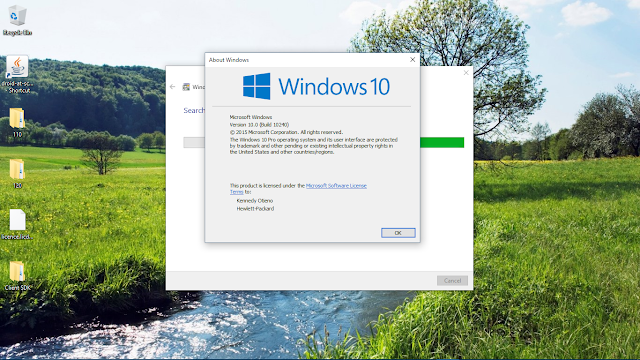Click the 'Search' heading in background wizard
Image resolution: width=640 pixels, height=360 pixels.
(x=194, y=110)
